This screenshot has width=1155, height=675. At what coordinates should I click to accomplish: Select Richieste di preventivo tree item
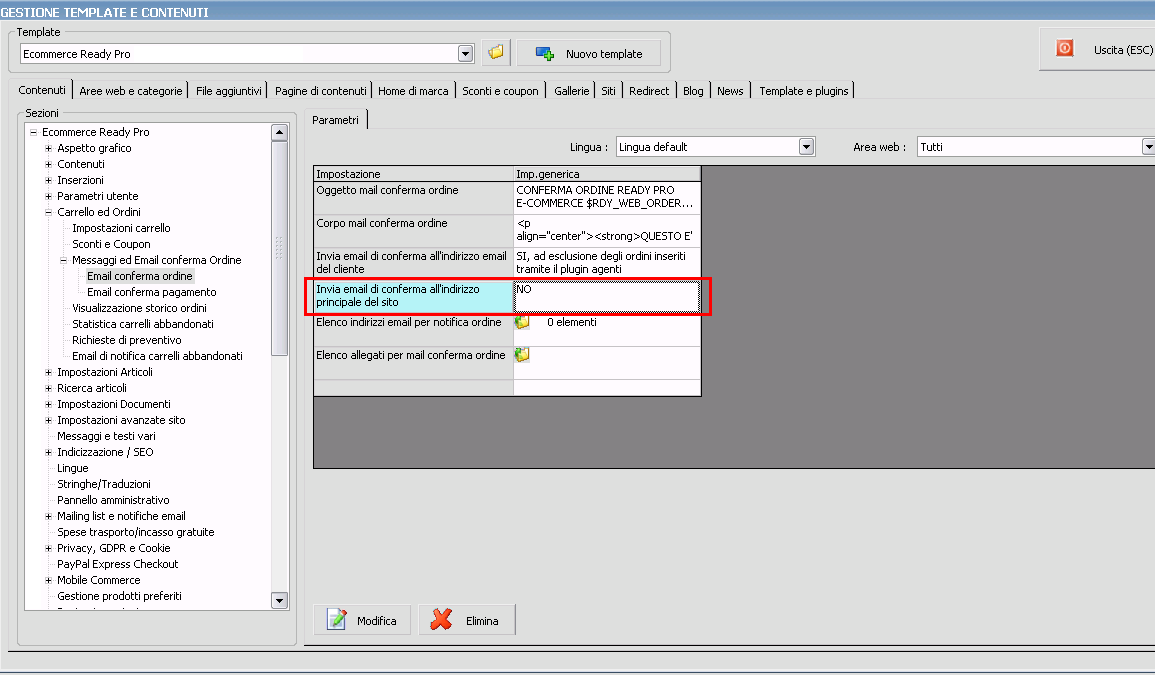[x=127, y=340]
